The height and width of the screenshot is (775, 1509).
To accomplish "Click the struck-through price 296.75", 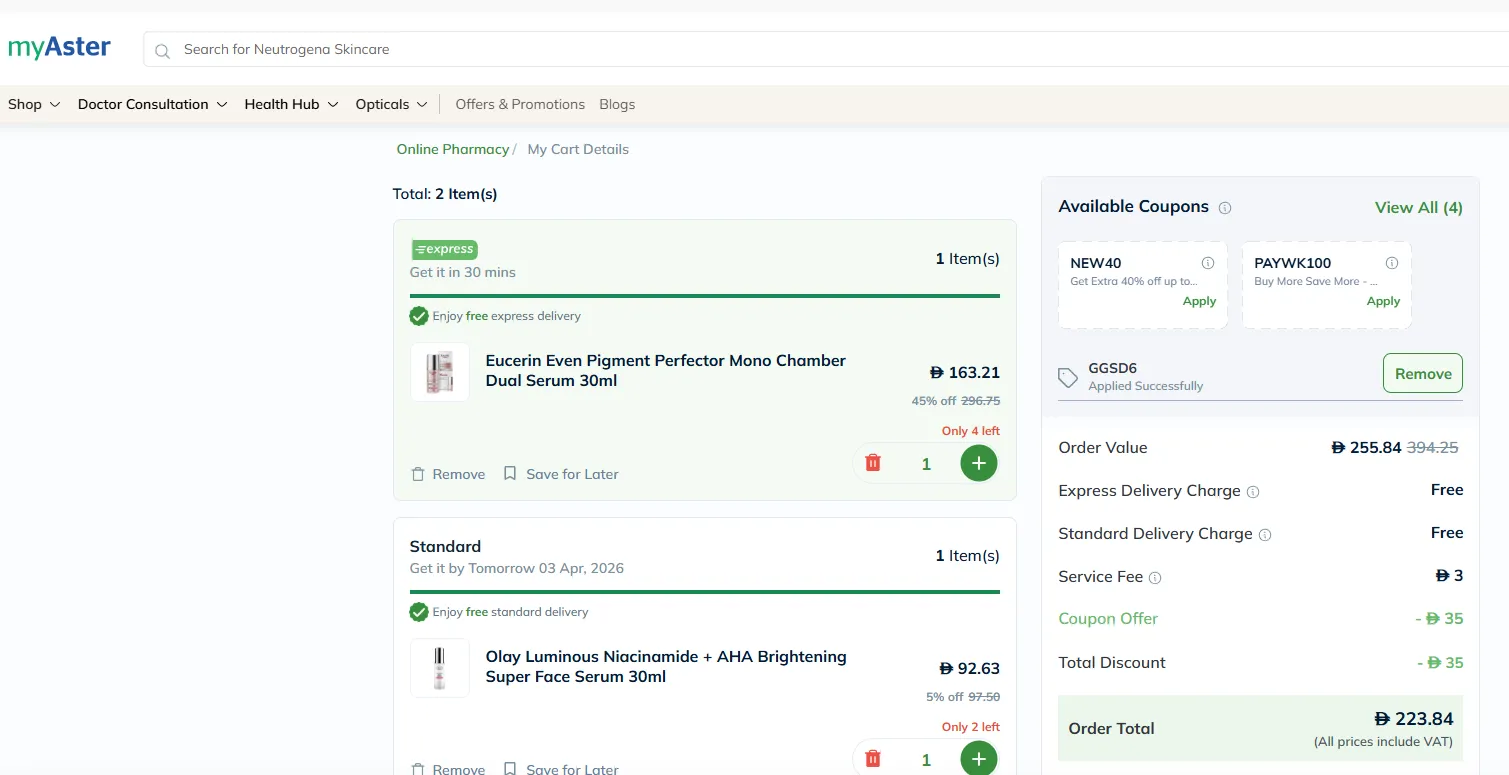I will tap(981, 401).
